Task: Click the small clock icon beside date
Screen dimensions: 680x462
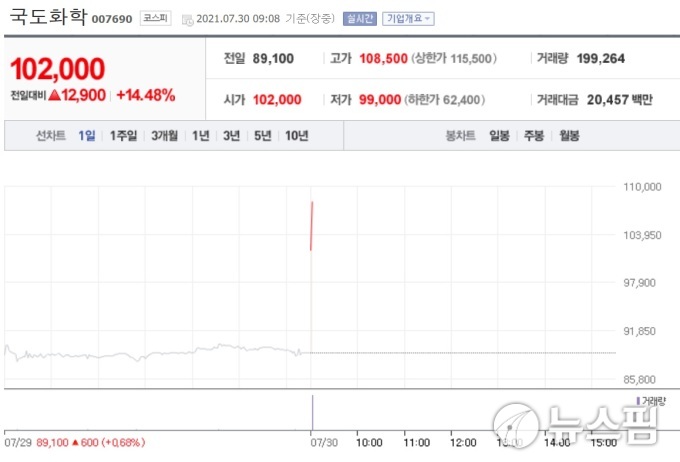Action: tap(190, 18)
